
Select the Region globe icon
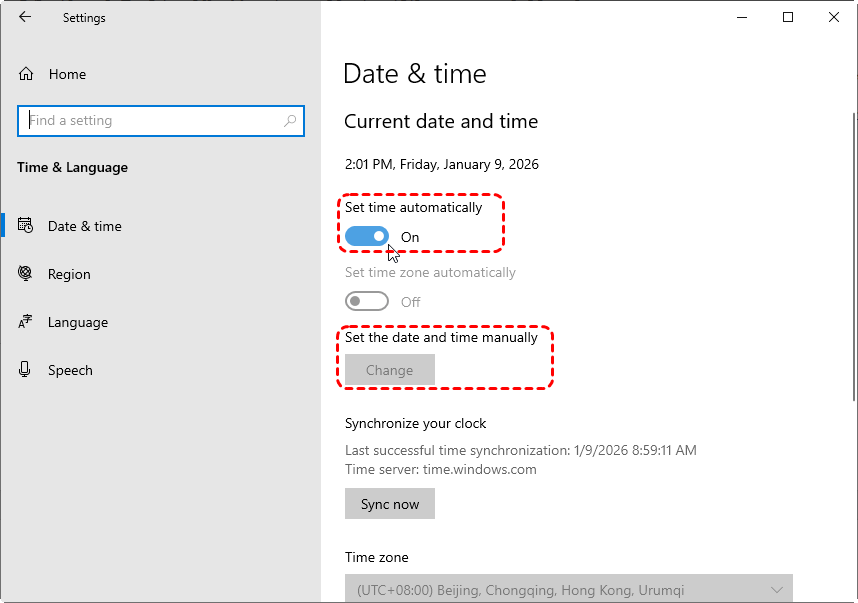pos(26,274)
